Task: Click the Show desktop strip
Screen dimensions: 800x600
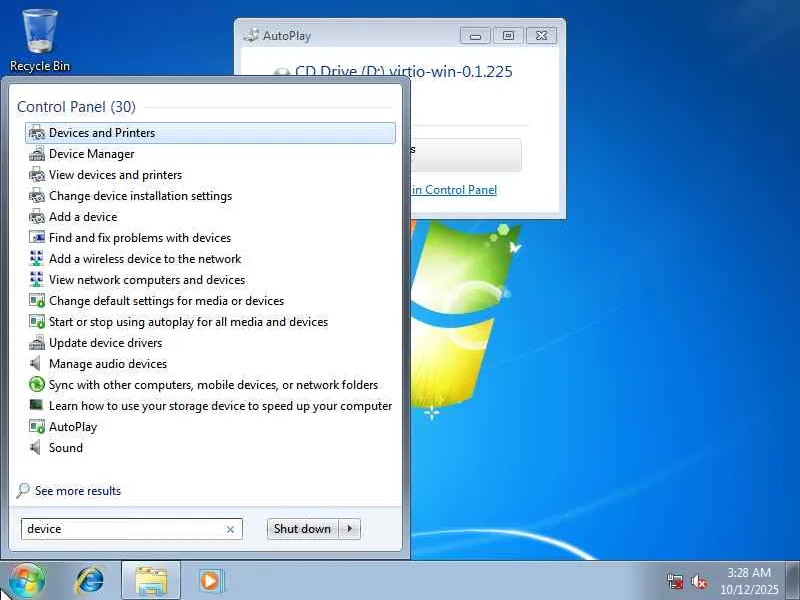Action: (x=793, y=581)
